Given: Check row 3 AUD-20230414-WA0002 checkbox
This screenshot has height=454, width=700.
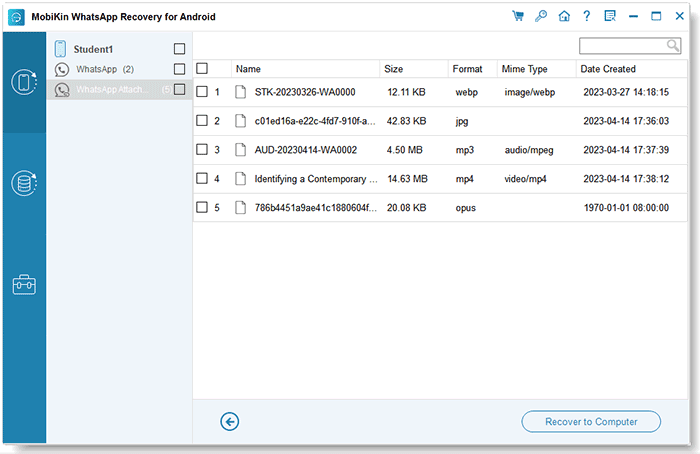Looking at the screenshot, I should pos(202,149).
